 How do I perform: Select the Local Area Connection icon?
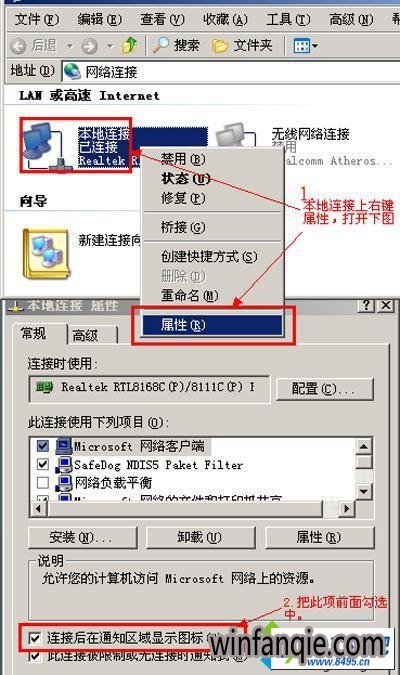[x=43, y=146]
